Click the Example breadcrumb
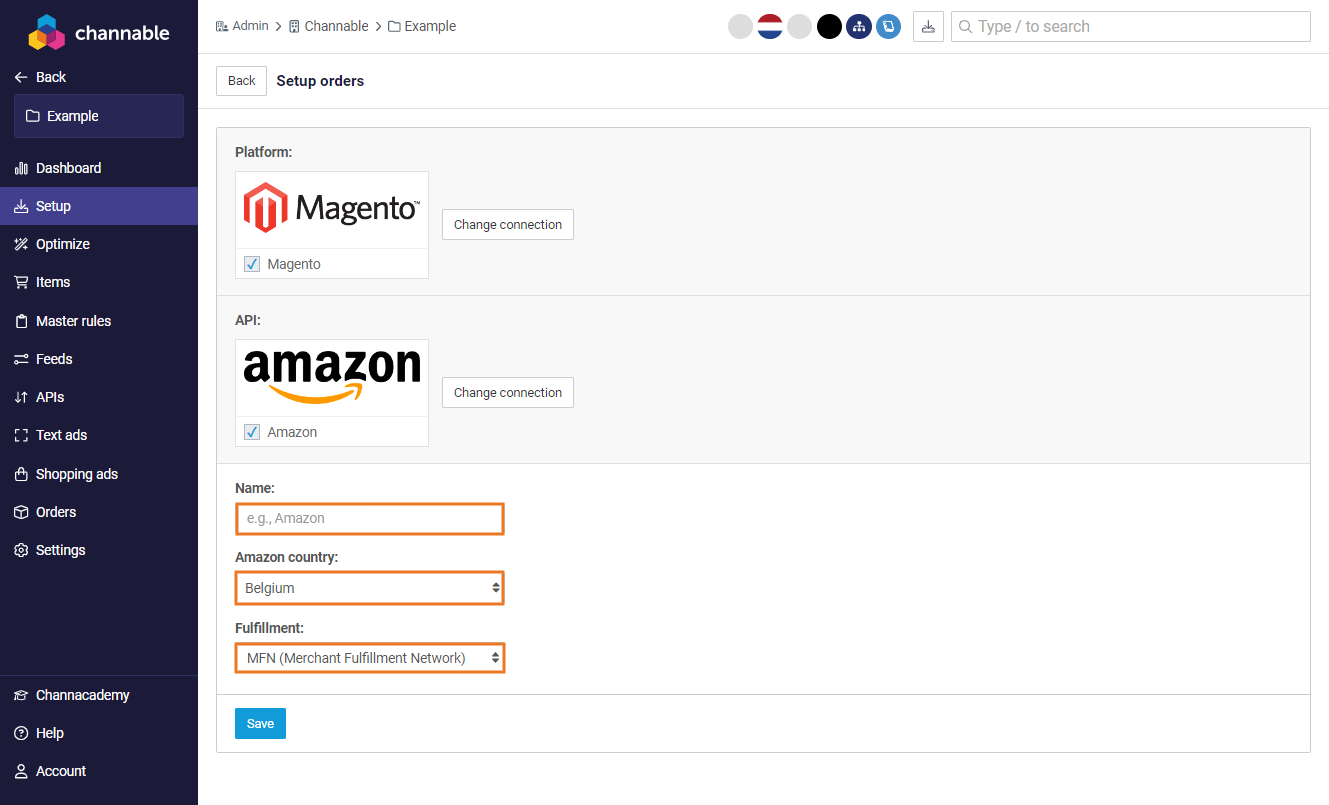The width and height of the screenshot is (1329, 805). pyautogui.click(x=422, y=26)
